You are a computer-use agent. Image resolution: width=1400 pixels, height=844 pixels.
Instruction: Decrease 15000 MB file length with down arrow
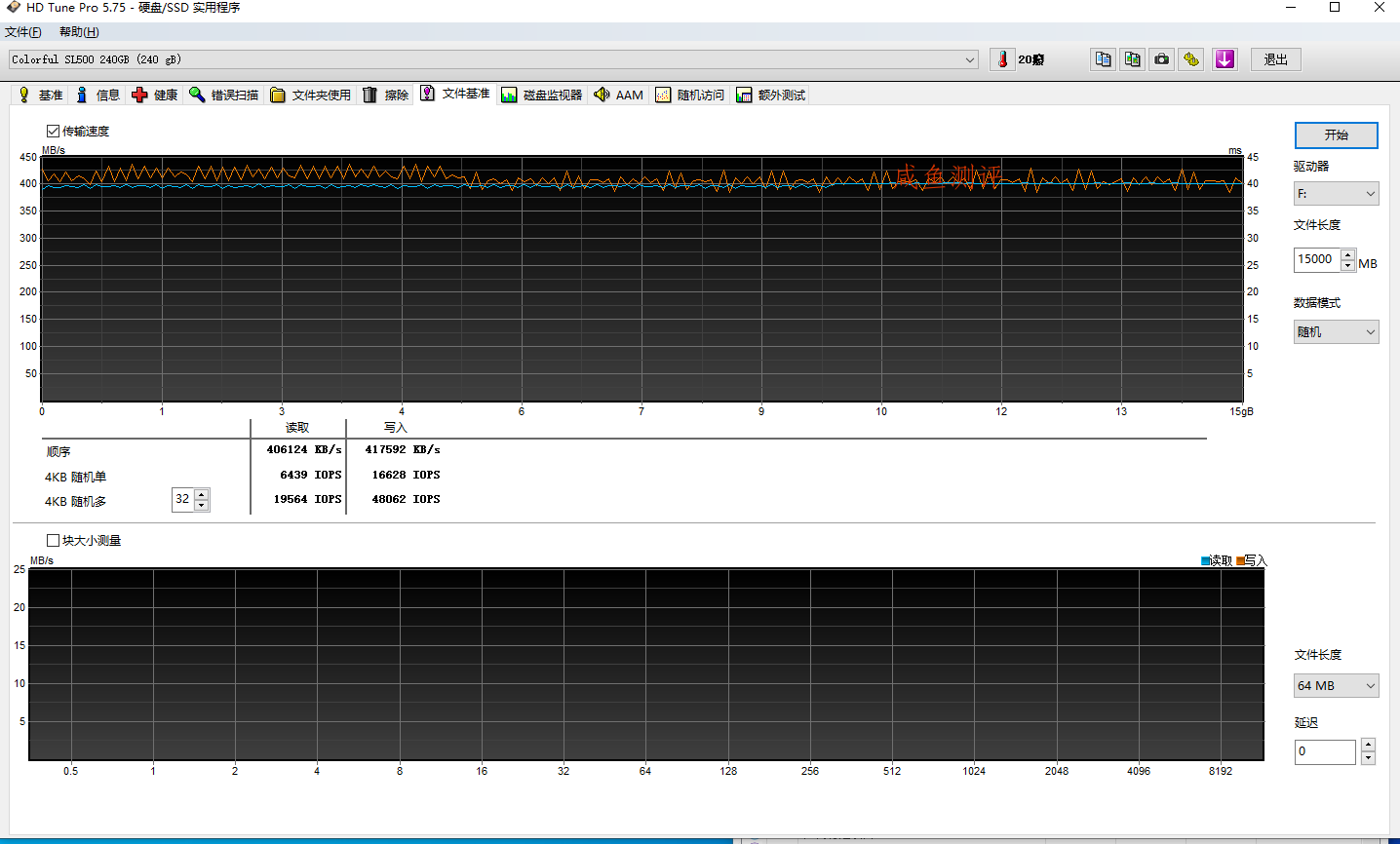point(1347,266)
